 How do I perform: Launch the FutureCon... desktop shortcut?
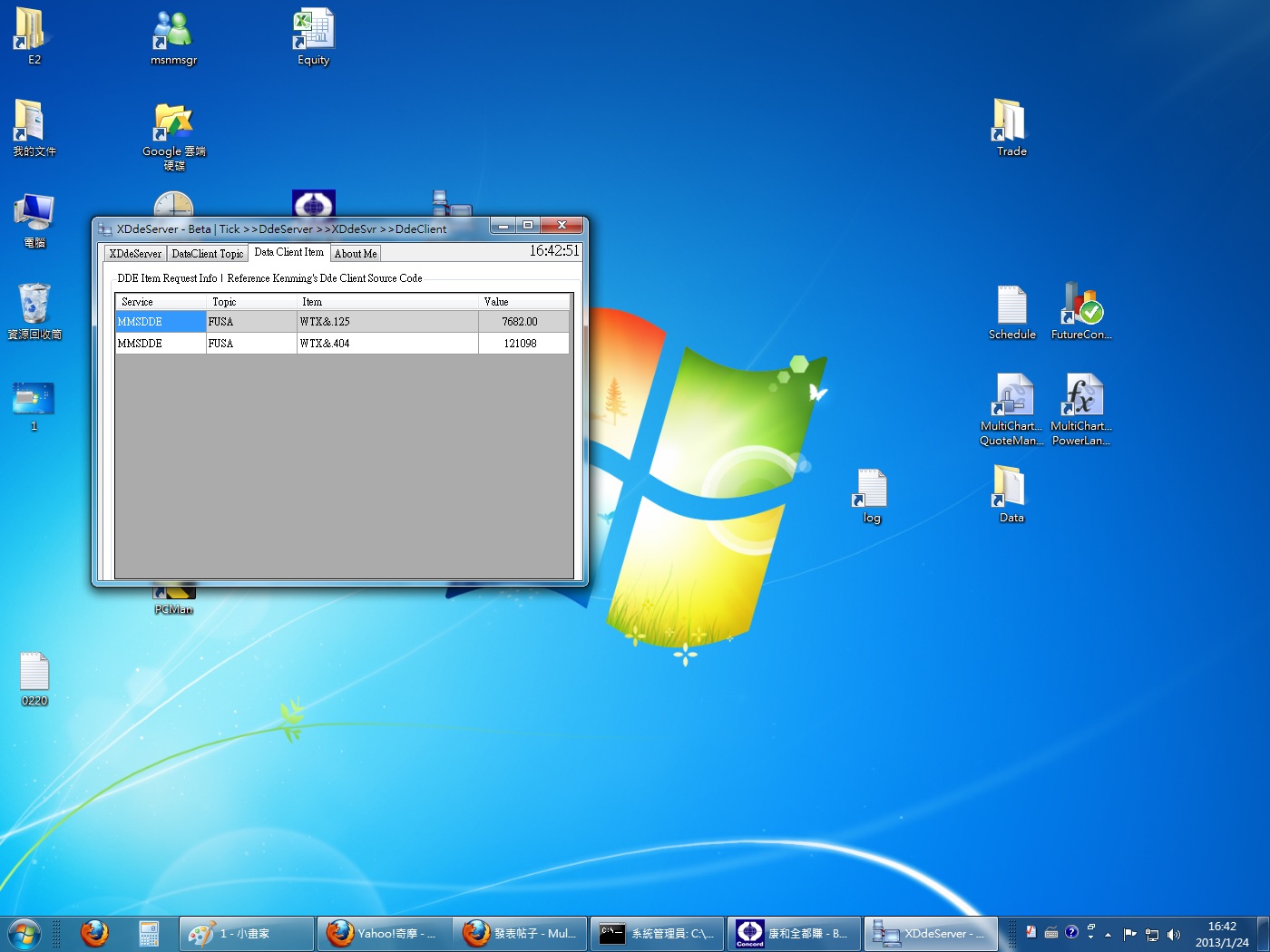(1081, 312)
